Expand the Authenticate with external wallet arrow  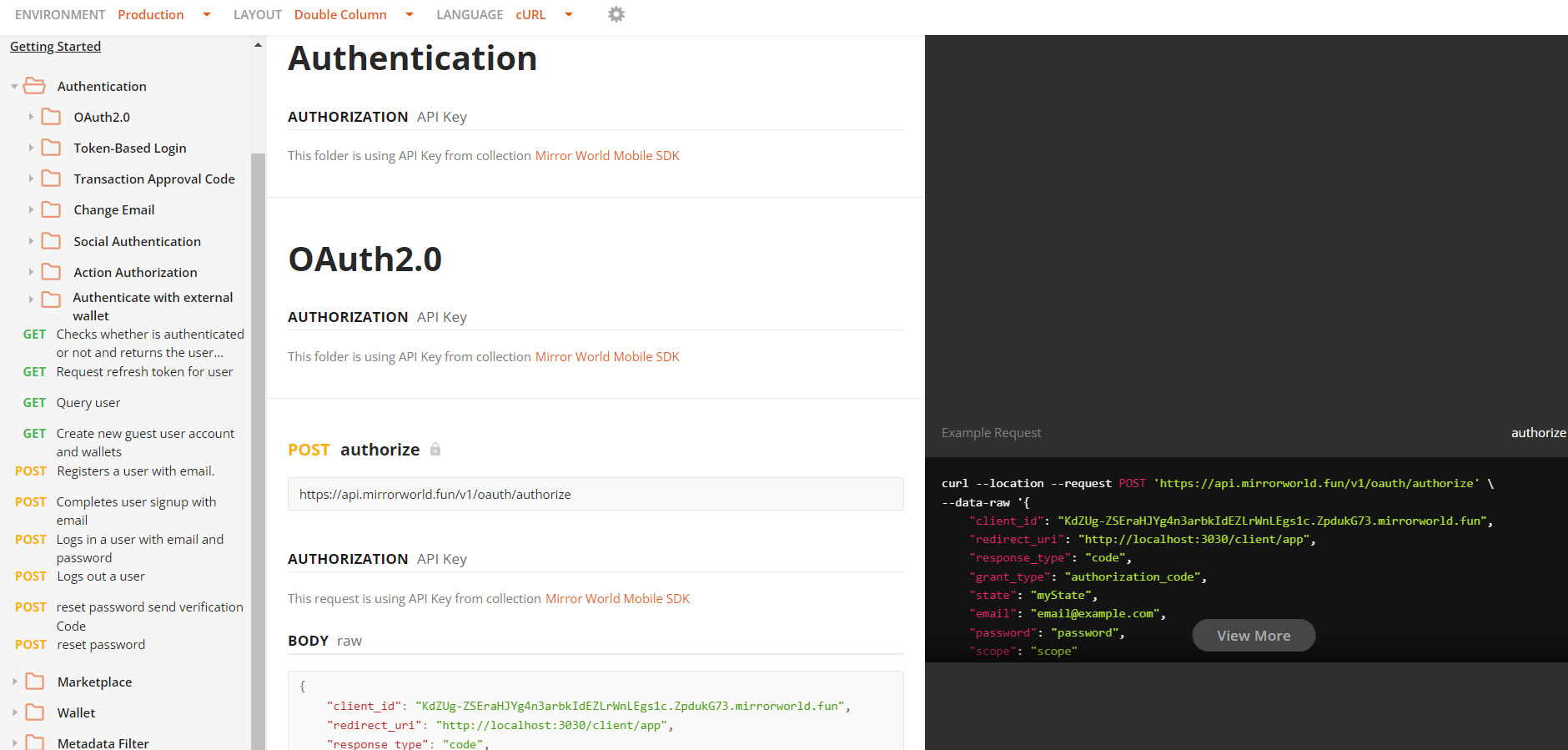pos(31,299)
